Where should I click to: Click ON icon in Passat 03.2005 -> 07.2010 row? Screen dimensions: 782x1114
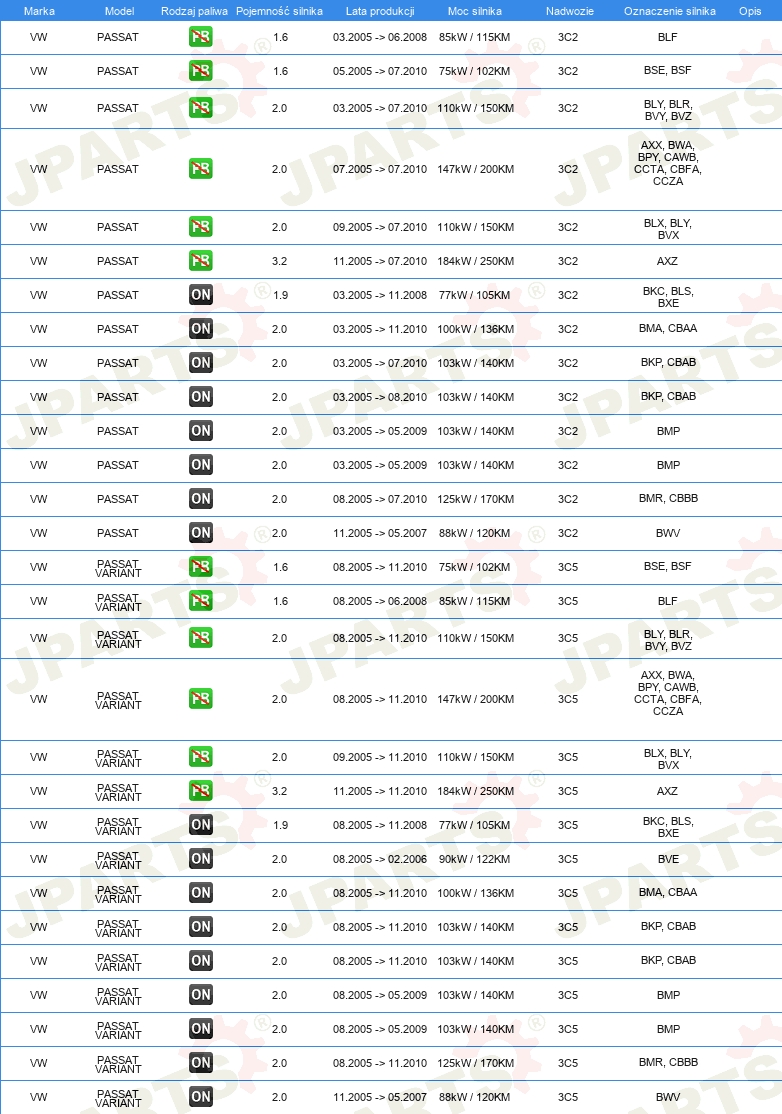pos(201,363)
